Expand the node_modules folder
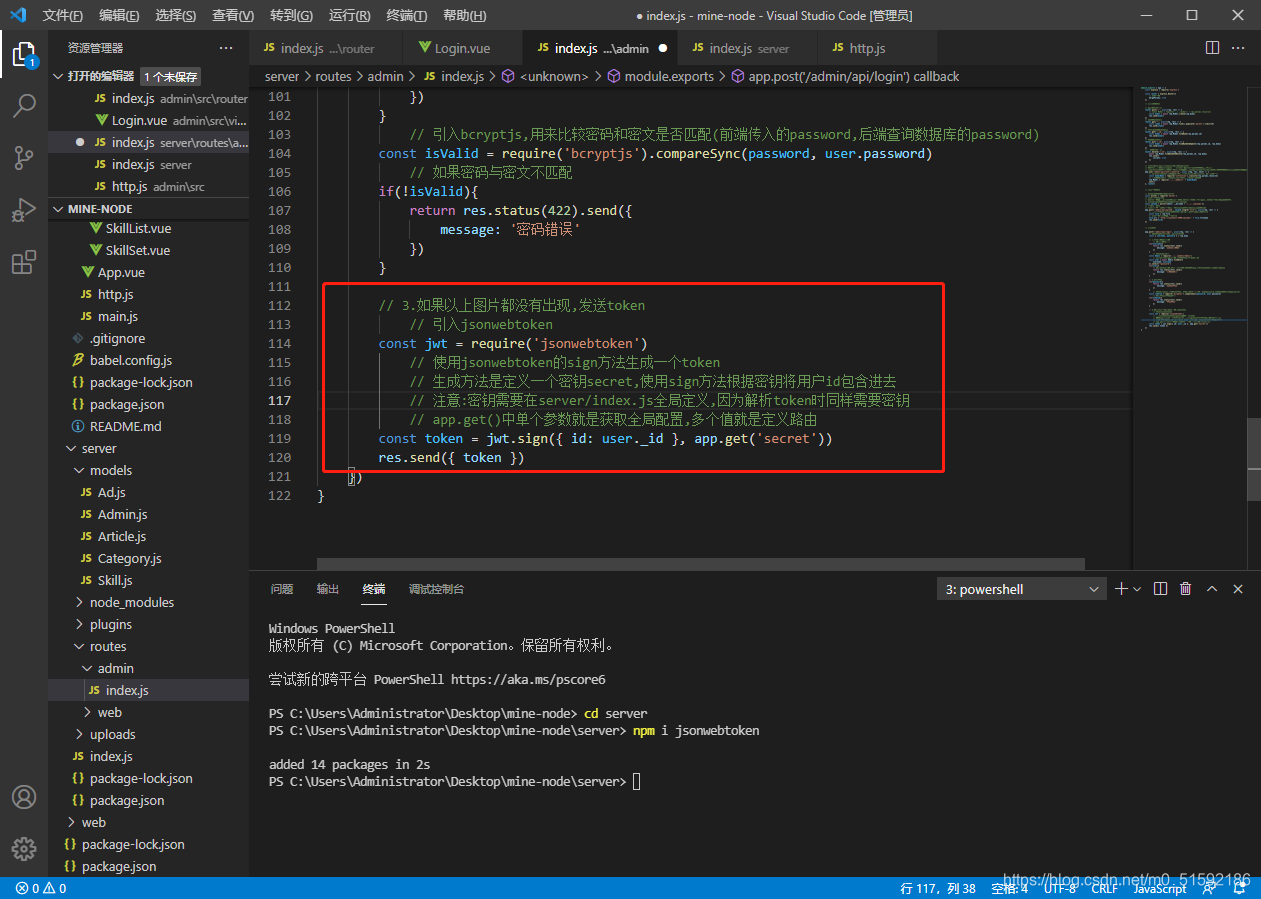This screenshot has height=899, width=1261. (131, 602)
